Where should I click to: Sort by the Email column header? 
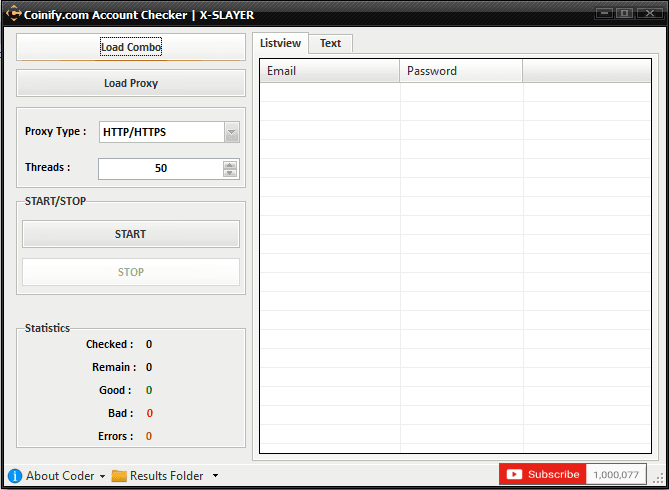(x=329, y=71)
